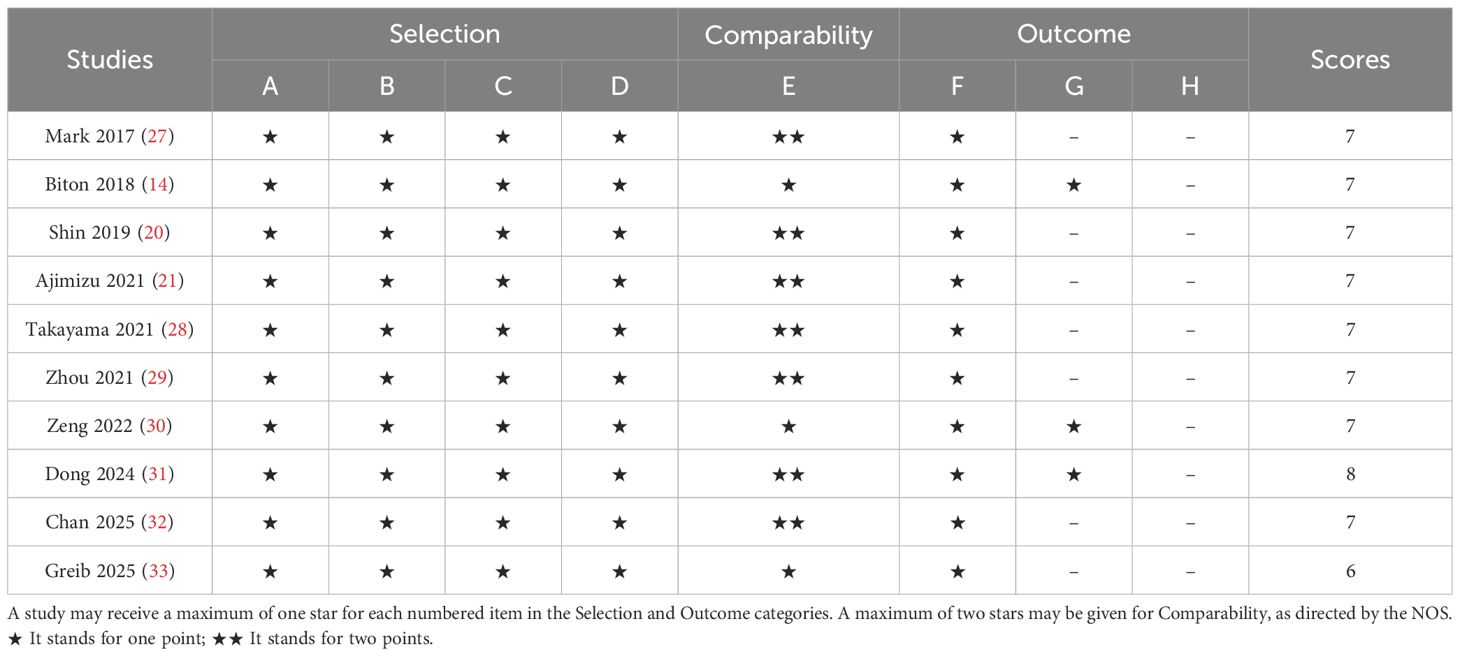Click column E single star for Greib 2025

[x=788, y=571]
